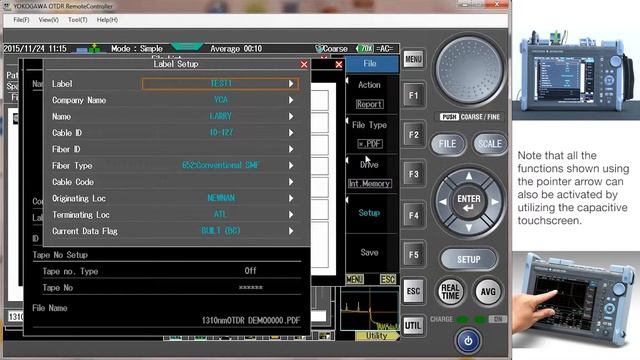Screen dimensions: 640x360
Task: Select the Cable ID value 10-127
Action: click(221, 133)
